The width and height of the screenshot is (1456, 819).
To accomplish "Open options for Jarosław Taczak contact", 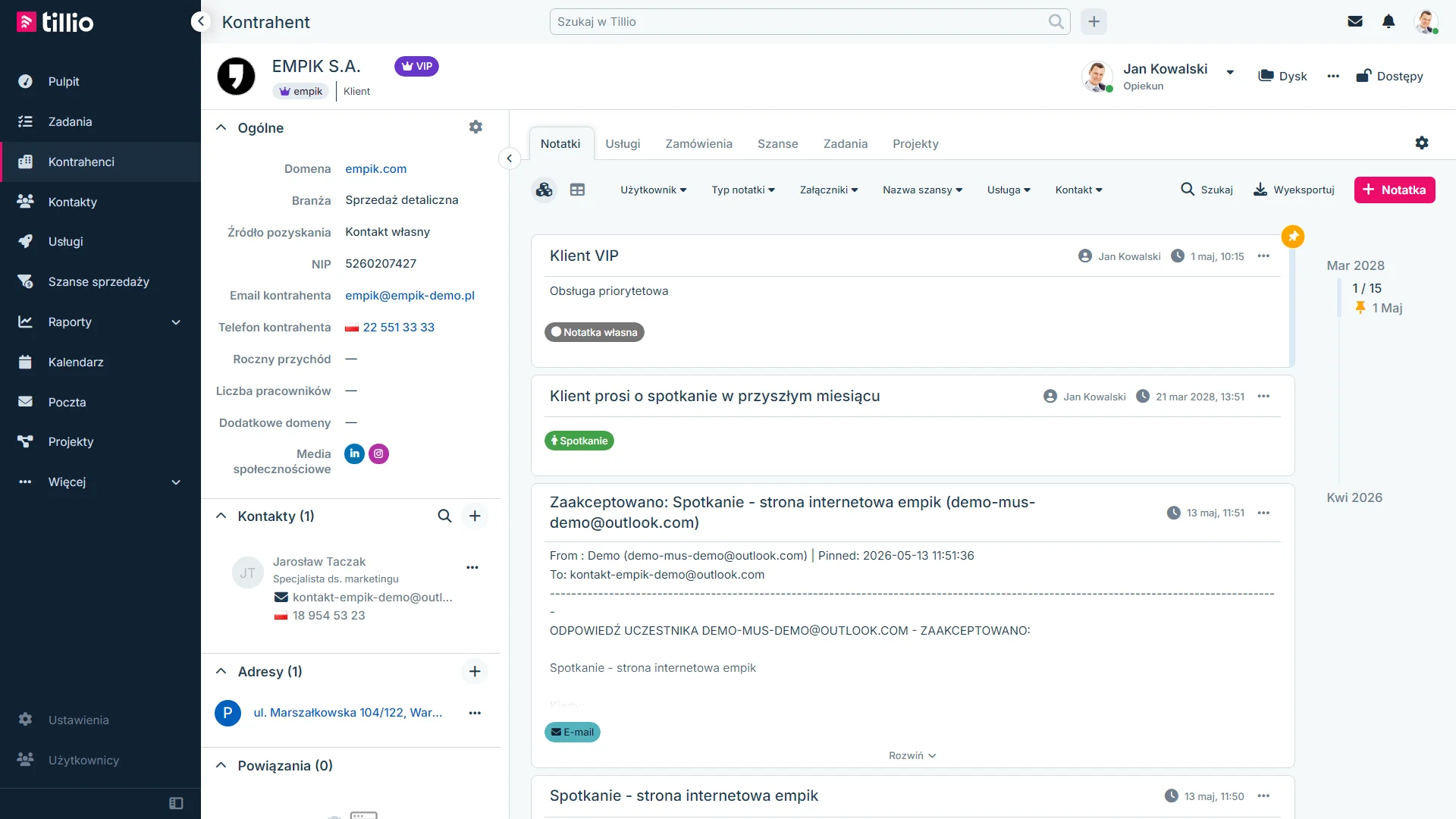I will (x=472, y=567).
